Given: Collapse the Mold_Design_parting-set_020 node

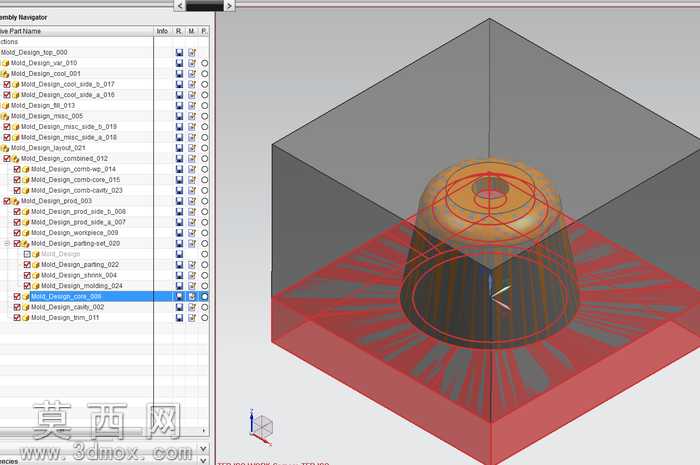Looking at the screenshot, I should (x=7, y=243).
